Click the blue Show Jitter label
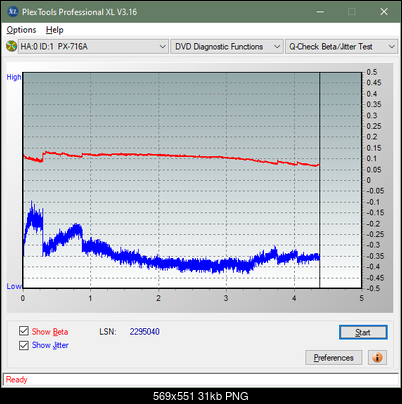 (x=50, y=345)
